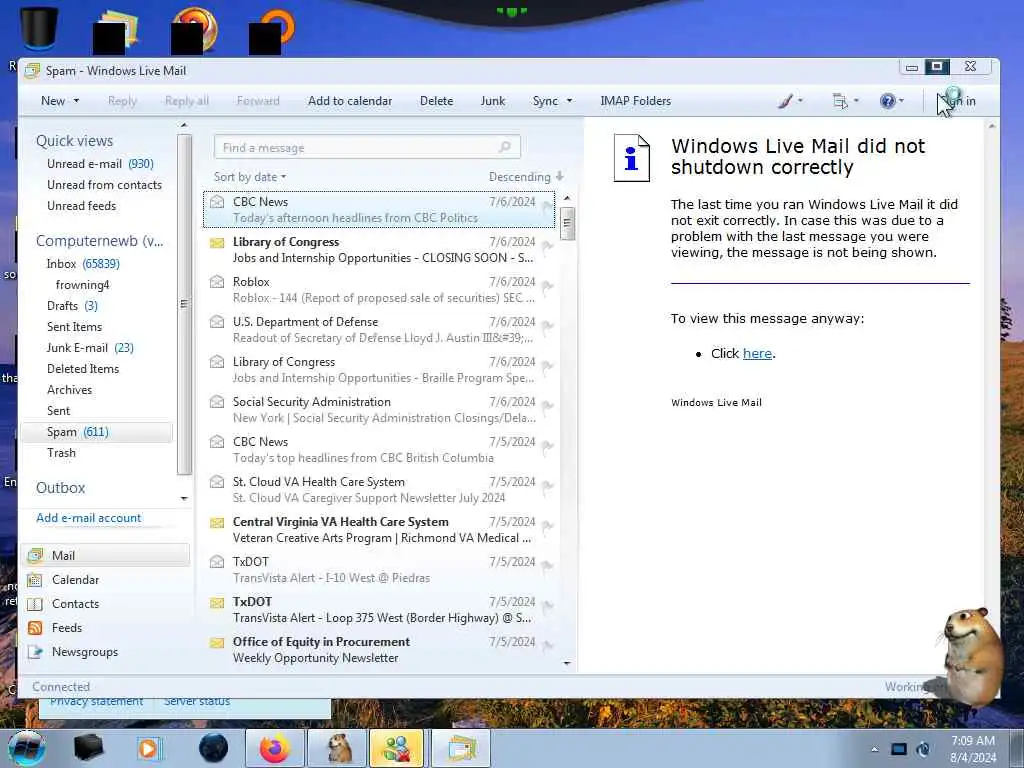Open the Sort by date dropdown

pos(250,177)
